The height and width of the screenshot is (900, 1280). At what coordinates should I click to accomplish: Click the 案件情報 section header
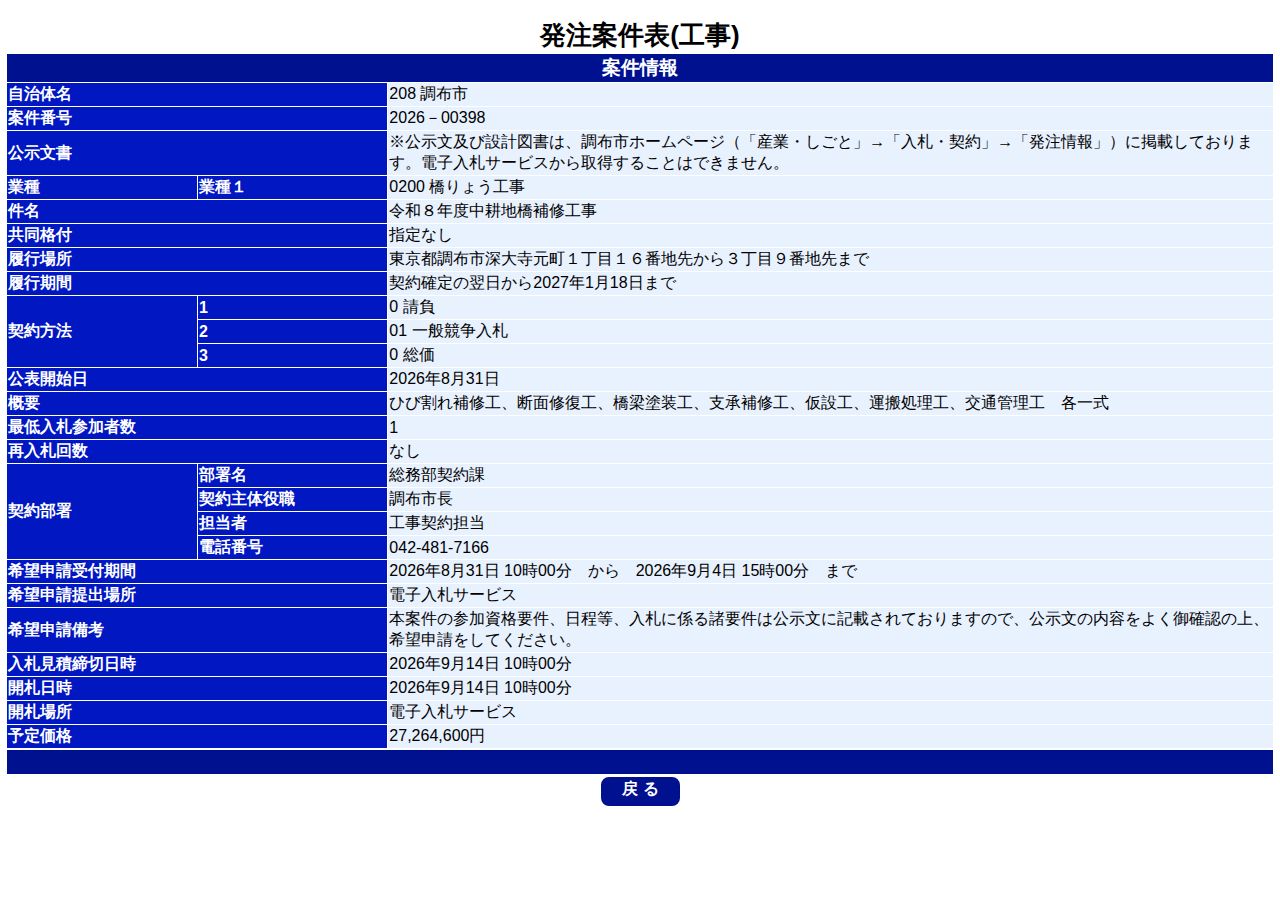(640, 68)
